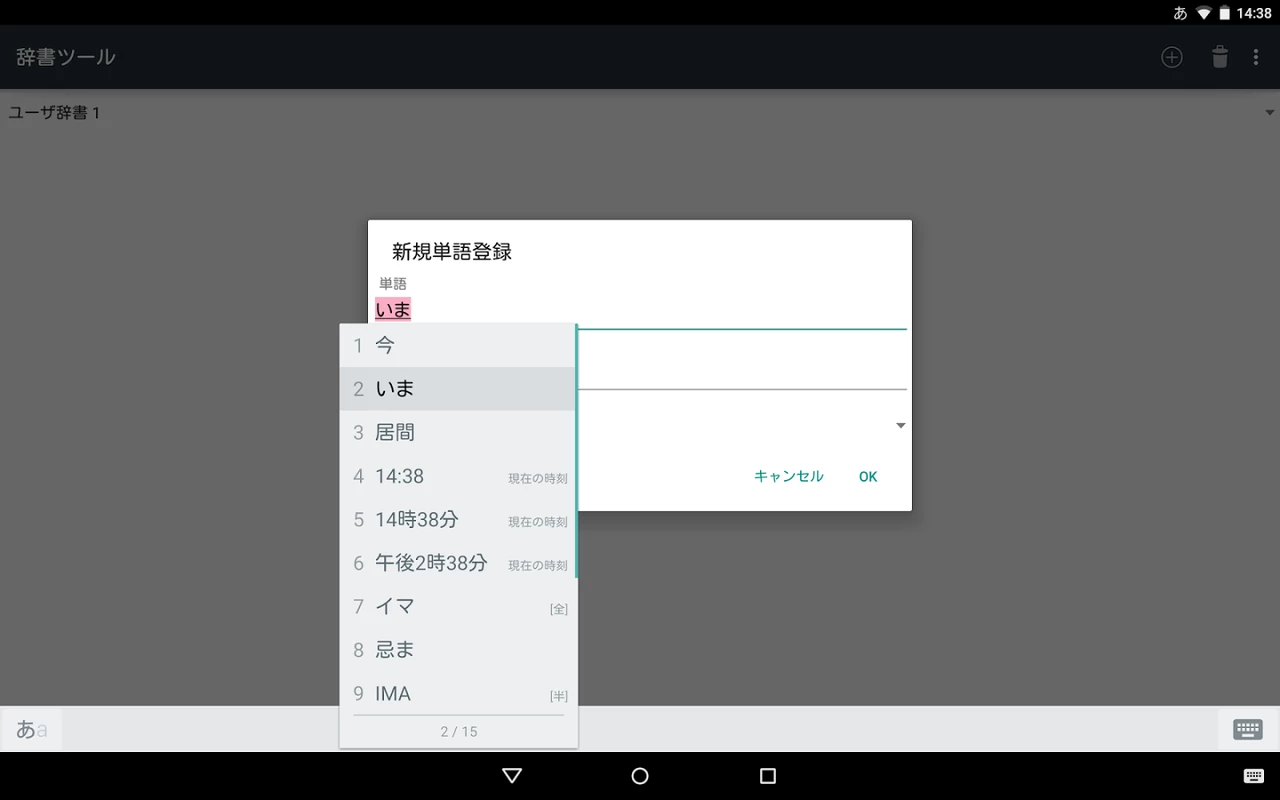This screenshot has width=1280, height=800.
Task: Pick candidate 7 イマ full-width katakana
Action: tap(458, 607)
